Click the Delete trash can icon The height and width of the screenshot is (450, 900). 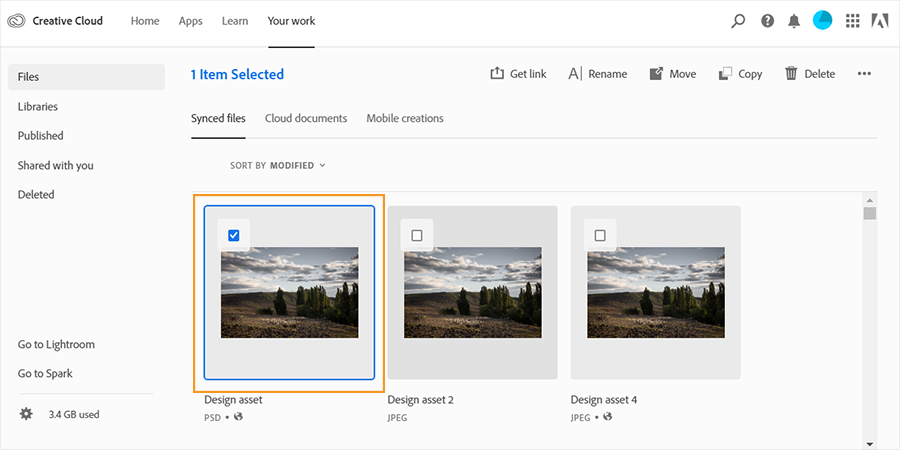pos(792,73)
